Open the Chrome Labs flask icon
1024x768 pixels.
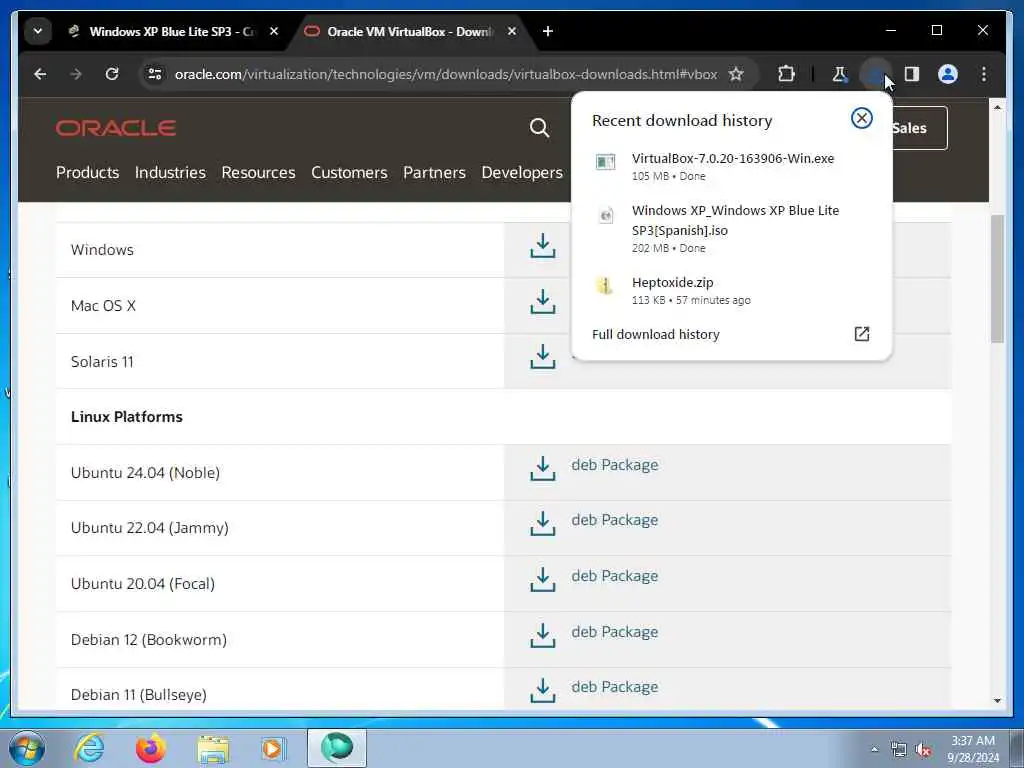click(840, 74)
